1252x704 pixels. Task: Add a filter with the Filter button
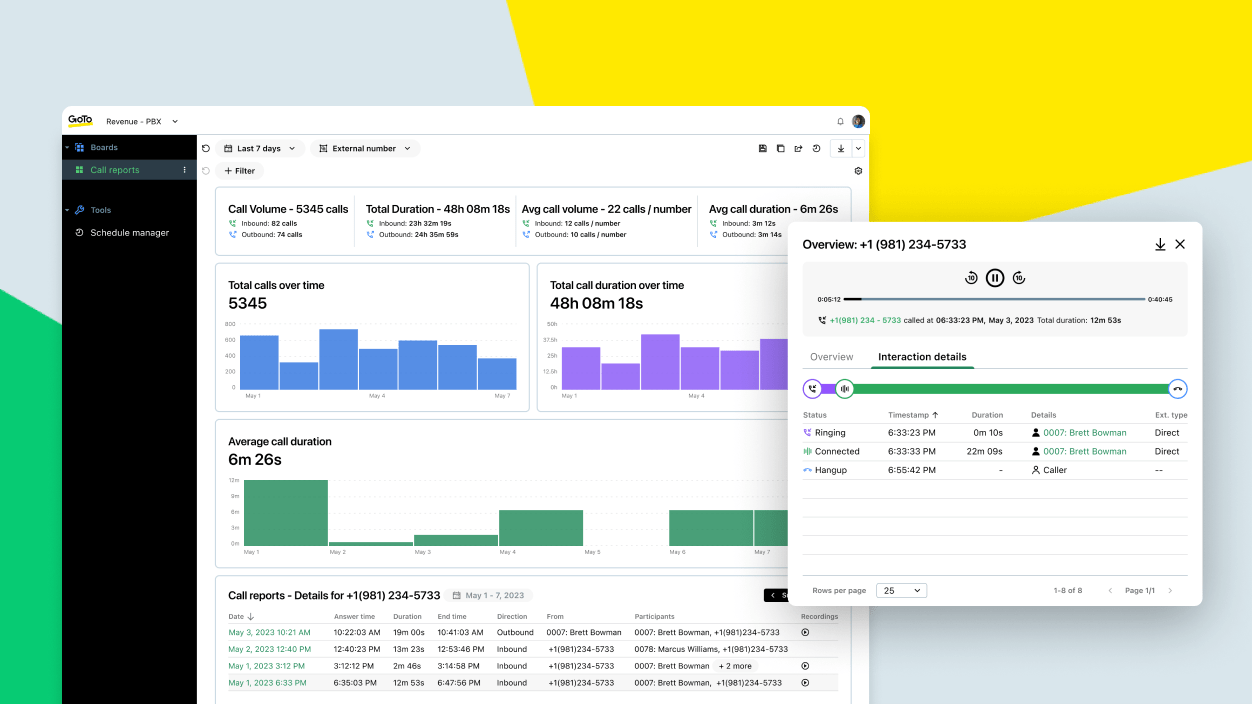coord(239,170)
